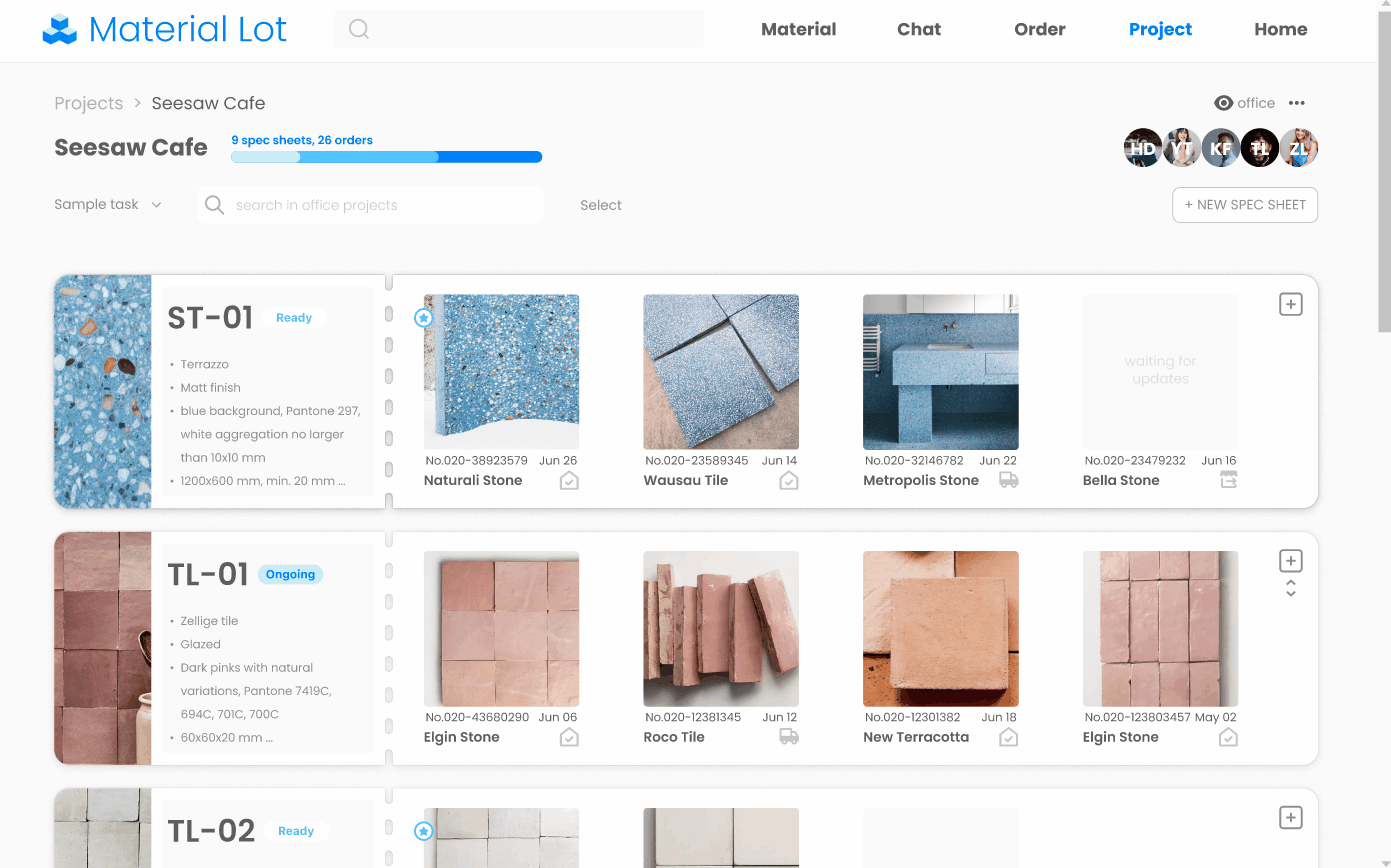Viewport: 1391px width, 868px height.
Task: Click the approved status icon for New Terracotta
Action: [1009, 738]
